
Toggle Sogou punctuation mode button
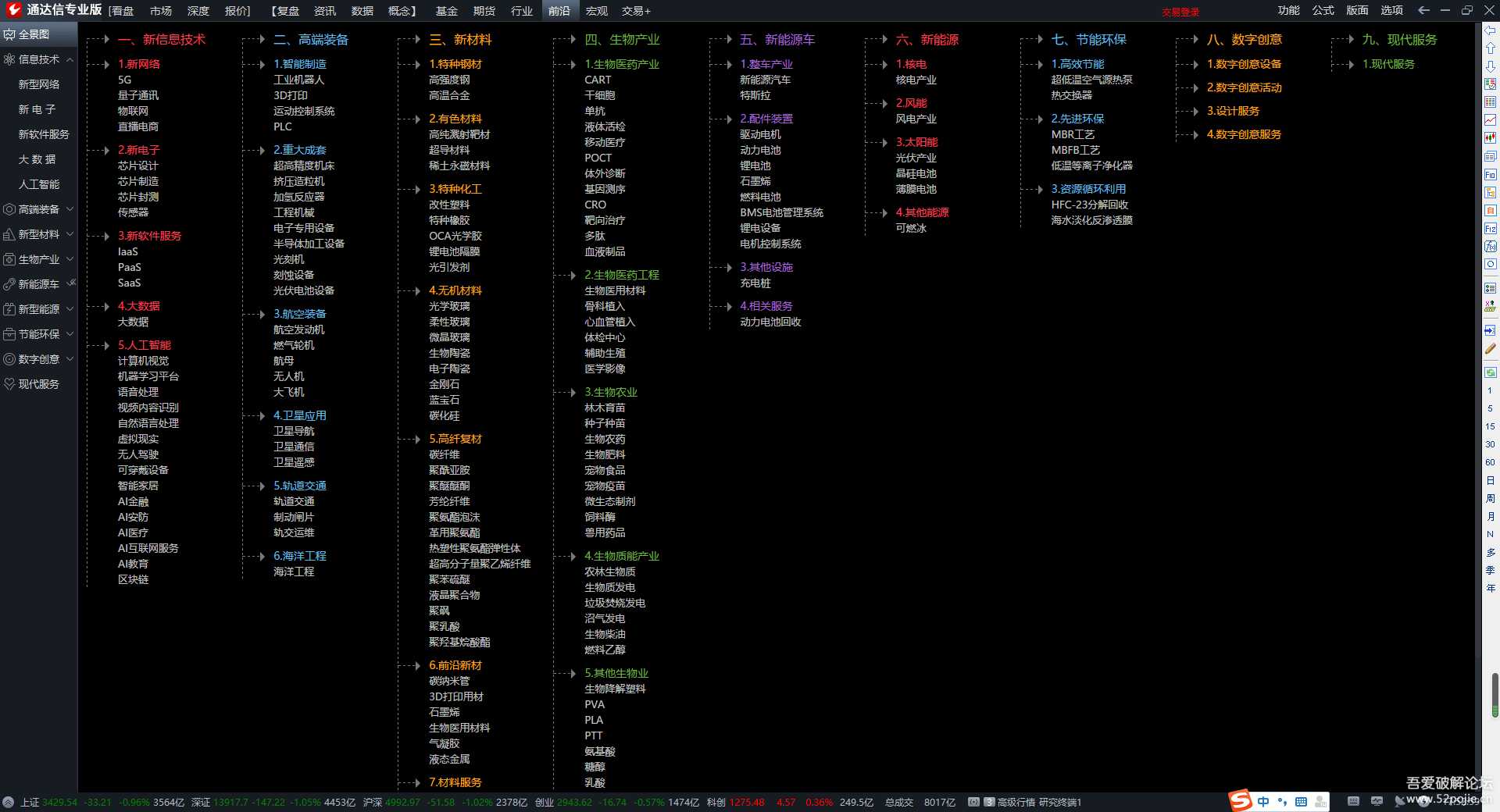point(1282,801)
